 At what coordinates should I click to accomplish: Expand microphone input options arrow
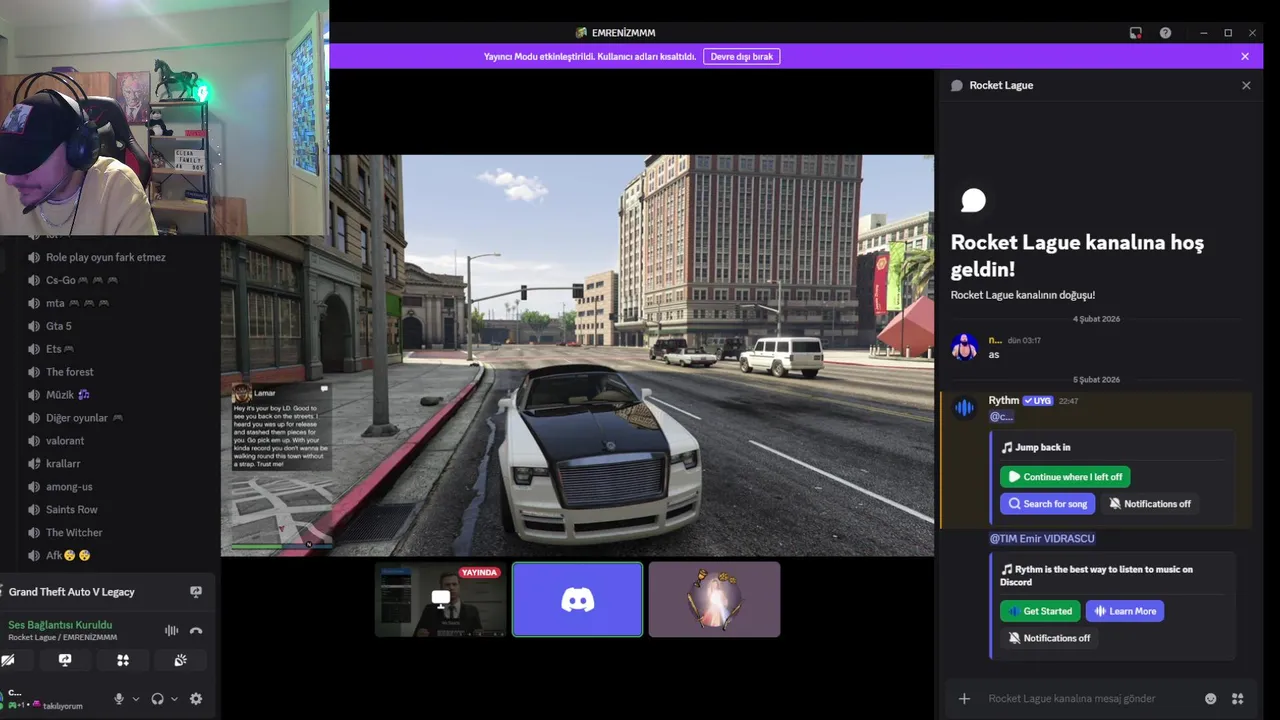click(x=136, y=699)
